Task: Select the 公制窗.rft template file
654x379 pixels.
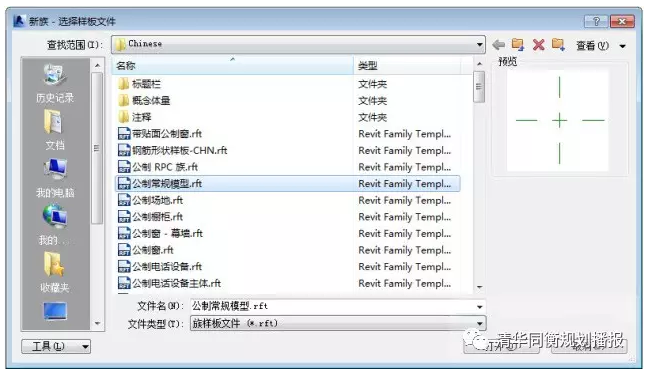Action: [153, 250]
